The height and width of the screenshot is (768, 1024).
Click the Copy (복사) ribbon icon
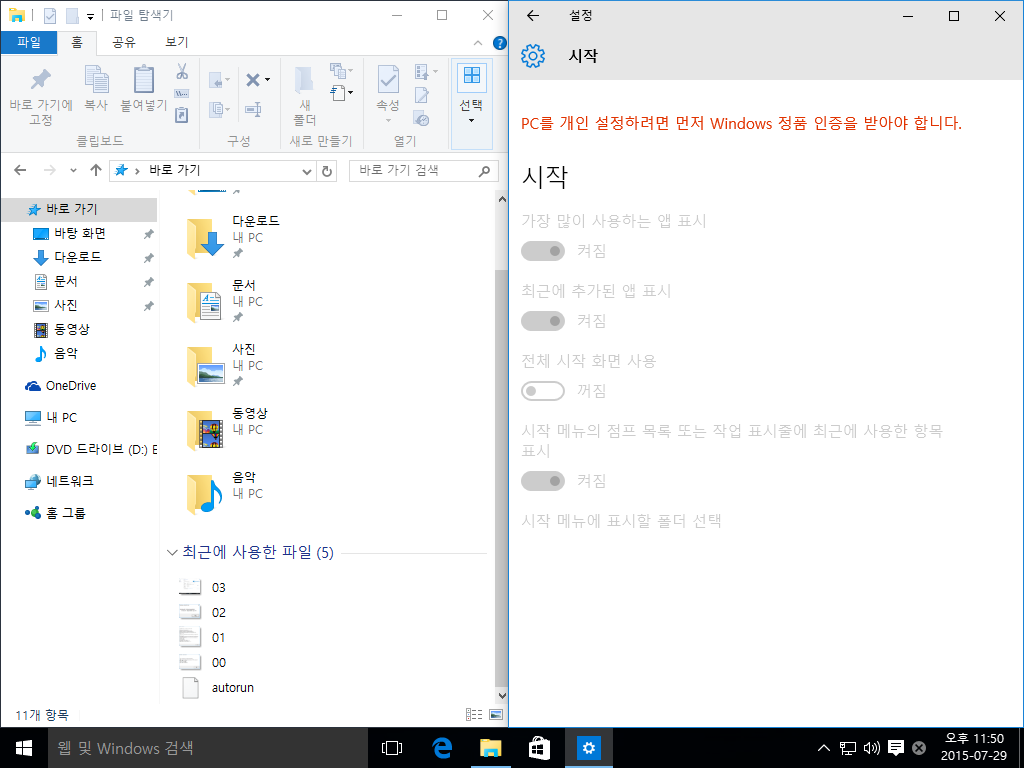(x=96, y=80)
